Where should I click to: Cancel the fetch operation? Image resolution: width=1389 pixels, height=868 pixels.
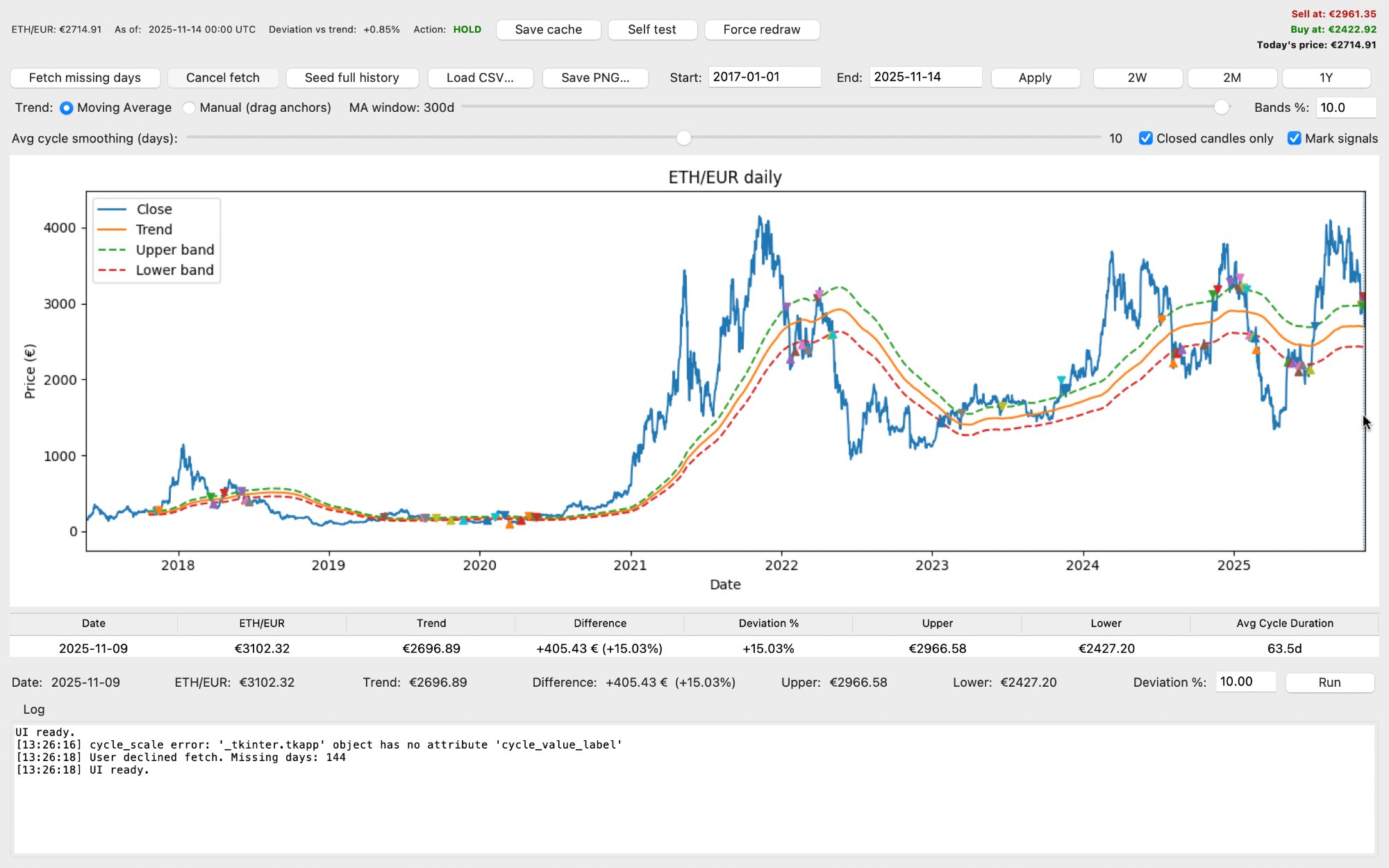(x=222, y=78)
